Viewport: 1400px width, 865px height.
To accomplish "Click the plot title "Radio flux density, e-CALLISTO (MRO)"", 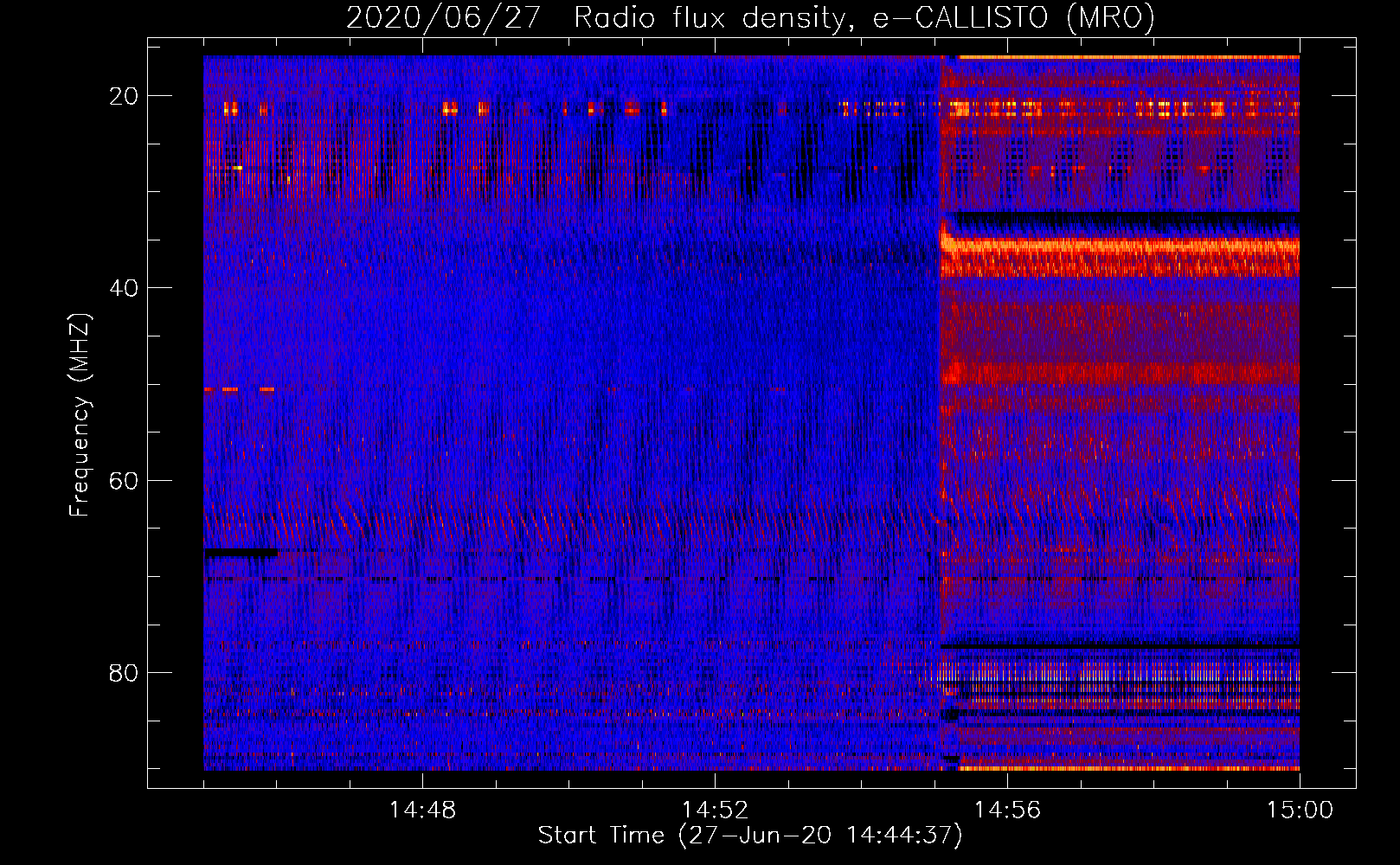I will coord(864,18).
